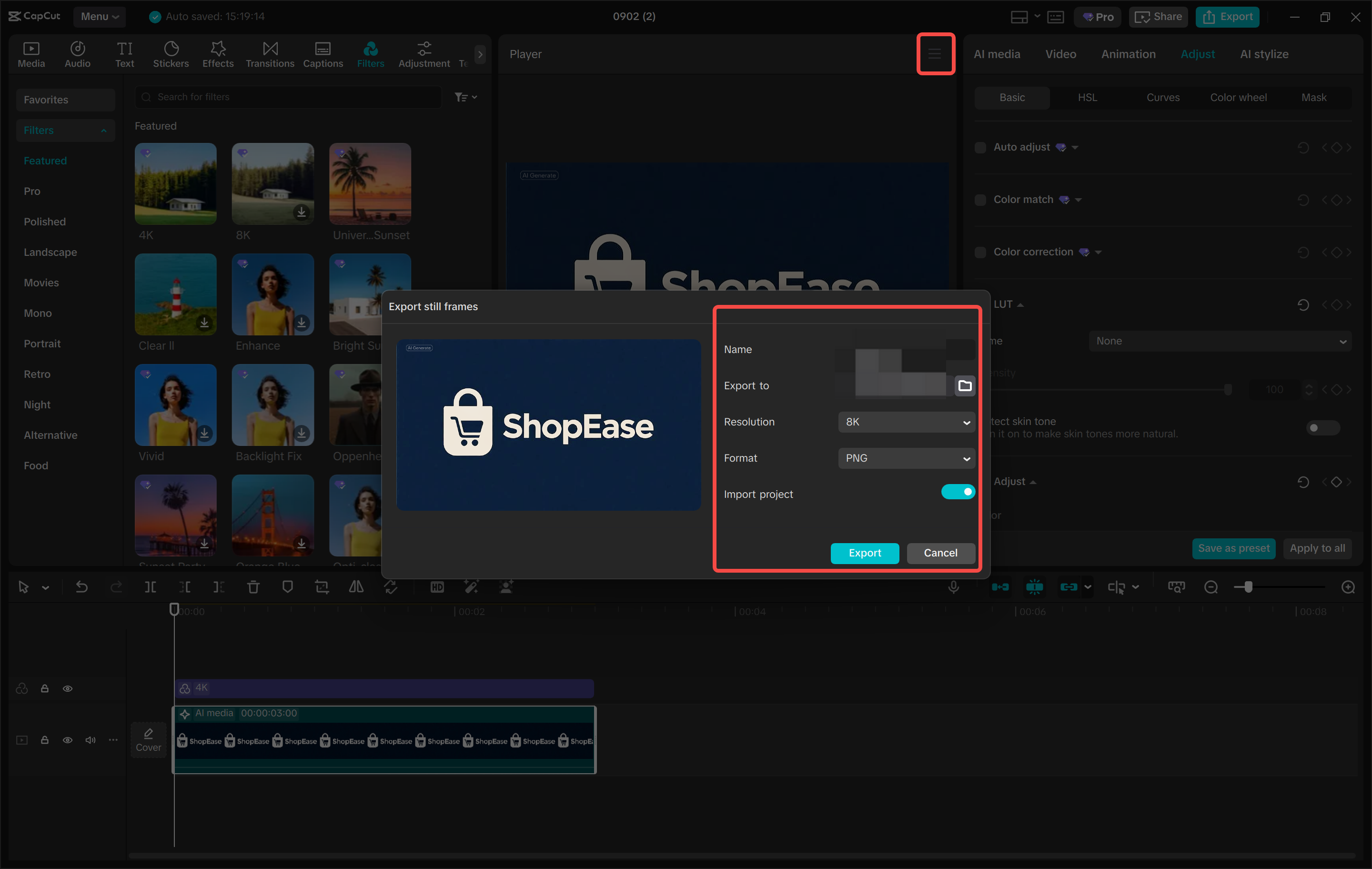Click Save as preset

[x=1233, y=548]
